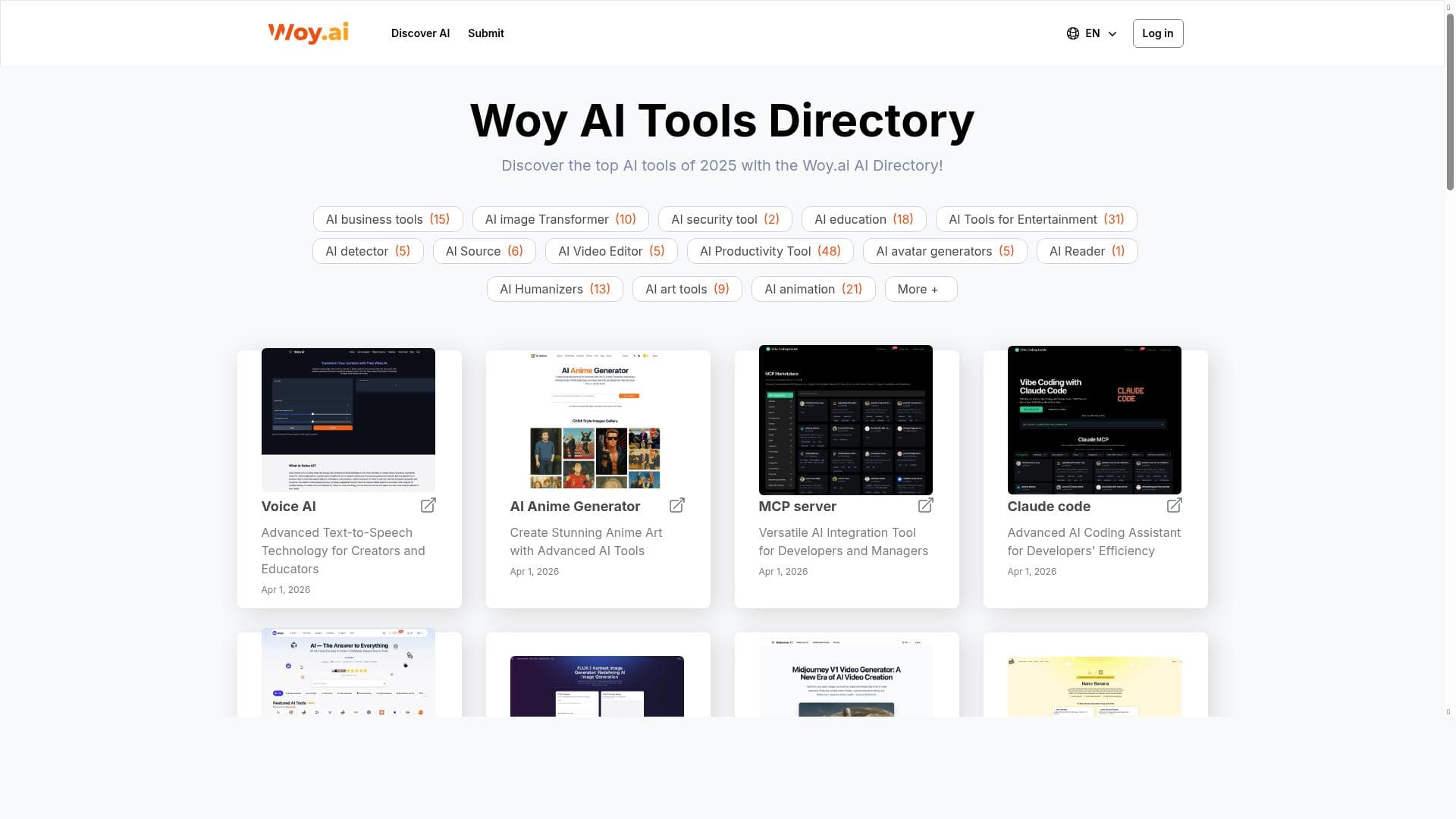Open the Midjourney V1 Video Generator thumbnail
Viewport: 1456px width, 819px height.
pos(846,678)
